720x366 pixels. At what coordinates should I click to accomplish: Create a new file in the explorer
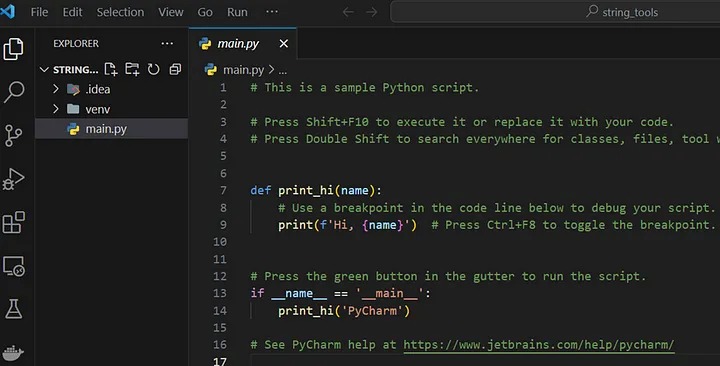click(x=111, y=69)
